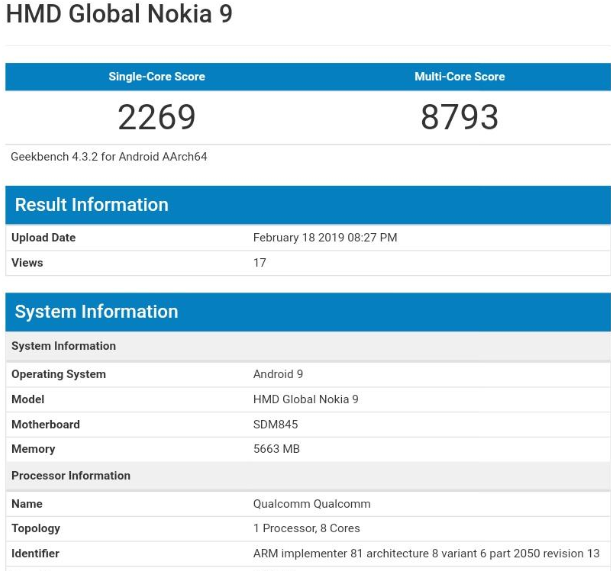The width and height of the screenshot is (611, 571).
Task: Click the Geekbench 4.3.2 version text
Action: coord(109,157)
